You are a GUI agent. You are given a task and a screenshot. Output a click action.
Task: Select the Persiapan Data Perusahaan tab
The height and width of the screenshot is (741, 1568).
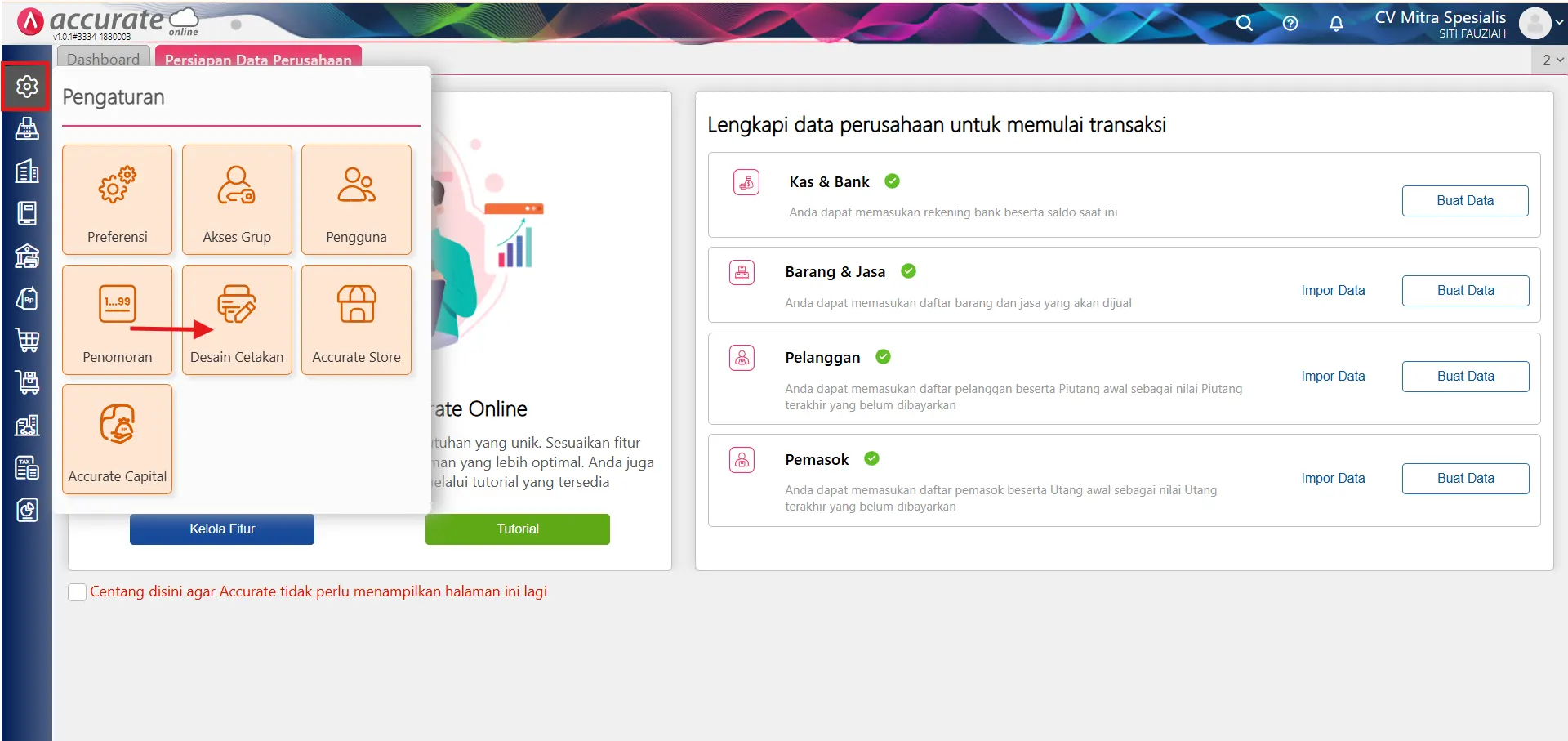258,59
